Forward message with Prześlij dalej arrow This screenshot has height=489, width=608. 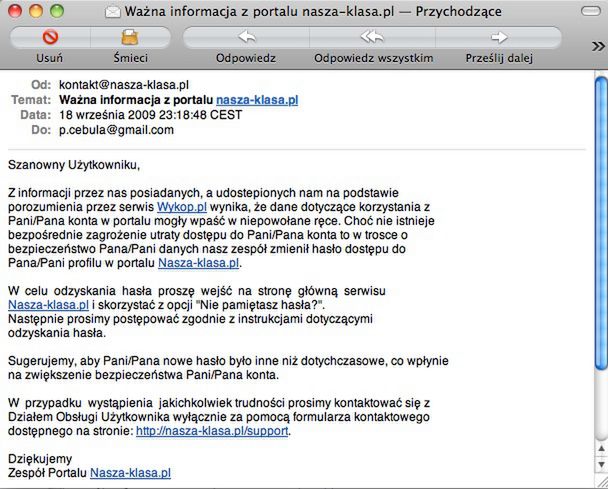pos(499,38)
